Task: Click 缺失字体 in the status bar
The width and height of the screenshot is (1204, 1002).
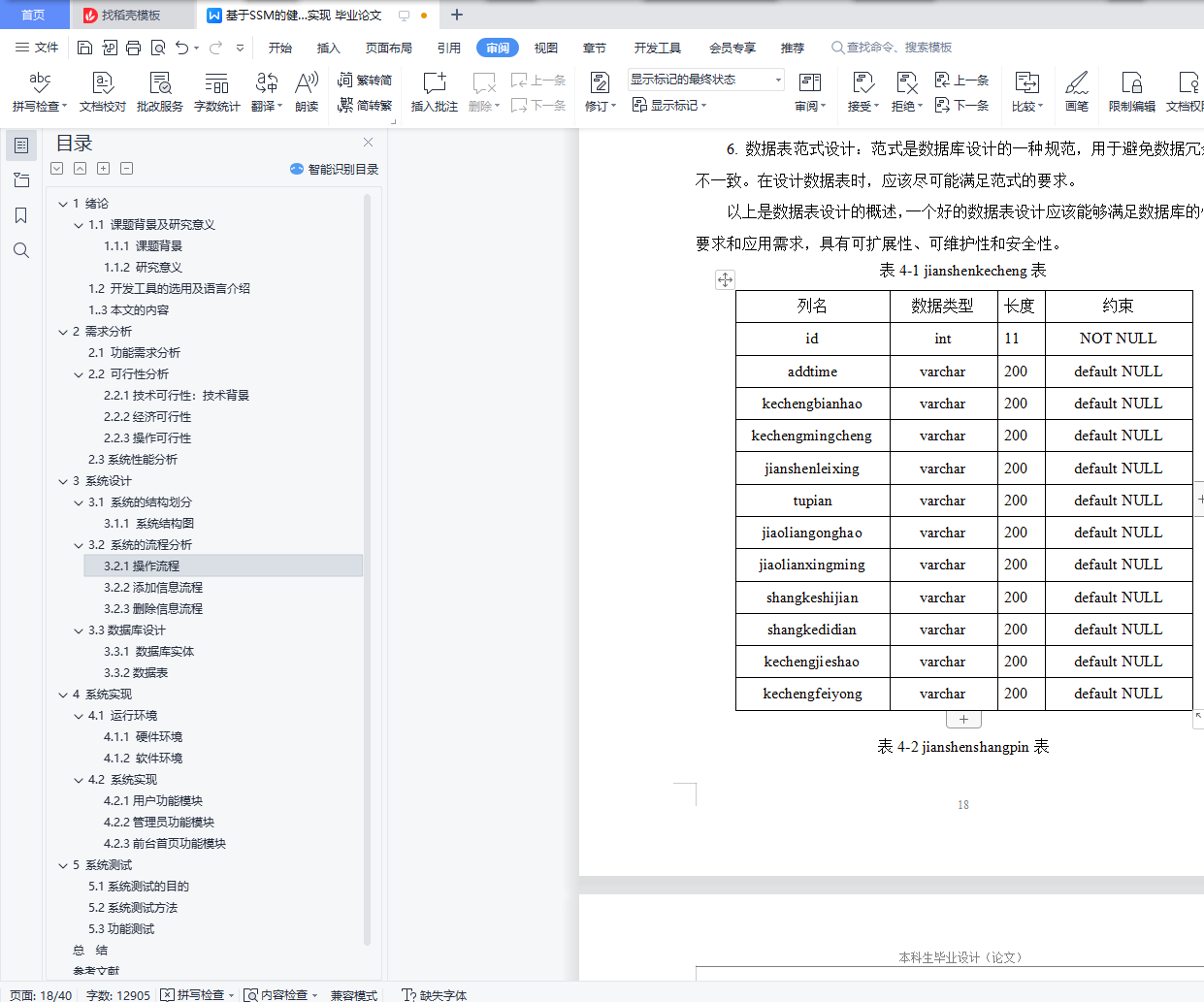Action: (435, 995)
